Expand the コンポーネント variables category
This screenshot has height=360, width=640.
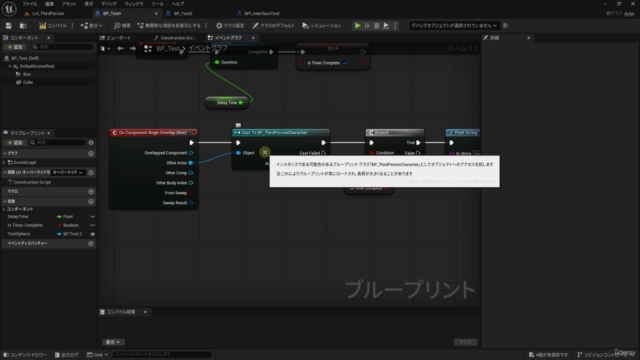click(x=4, y=209)
